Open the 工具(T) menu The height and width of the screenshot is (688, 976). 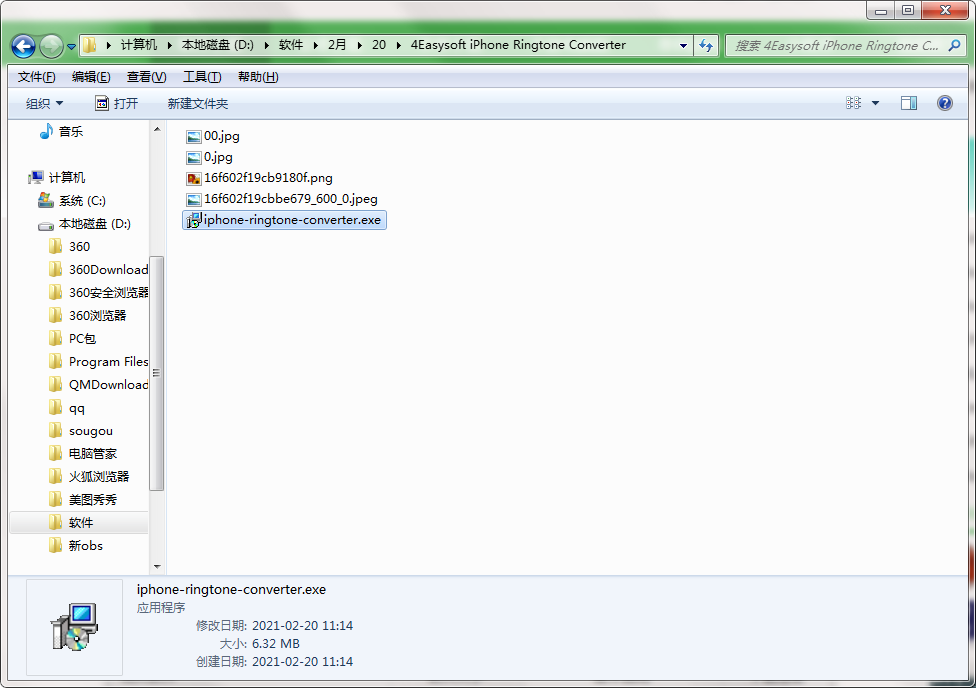coord(202,77)
